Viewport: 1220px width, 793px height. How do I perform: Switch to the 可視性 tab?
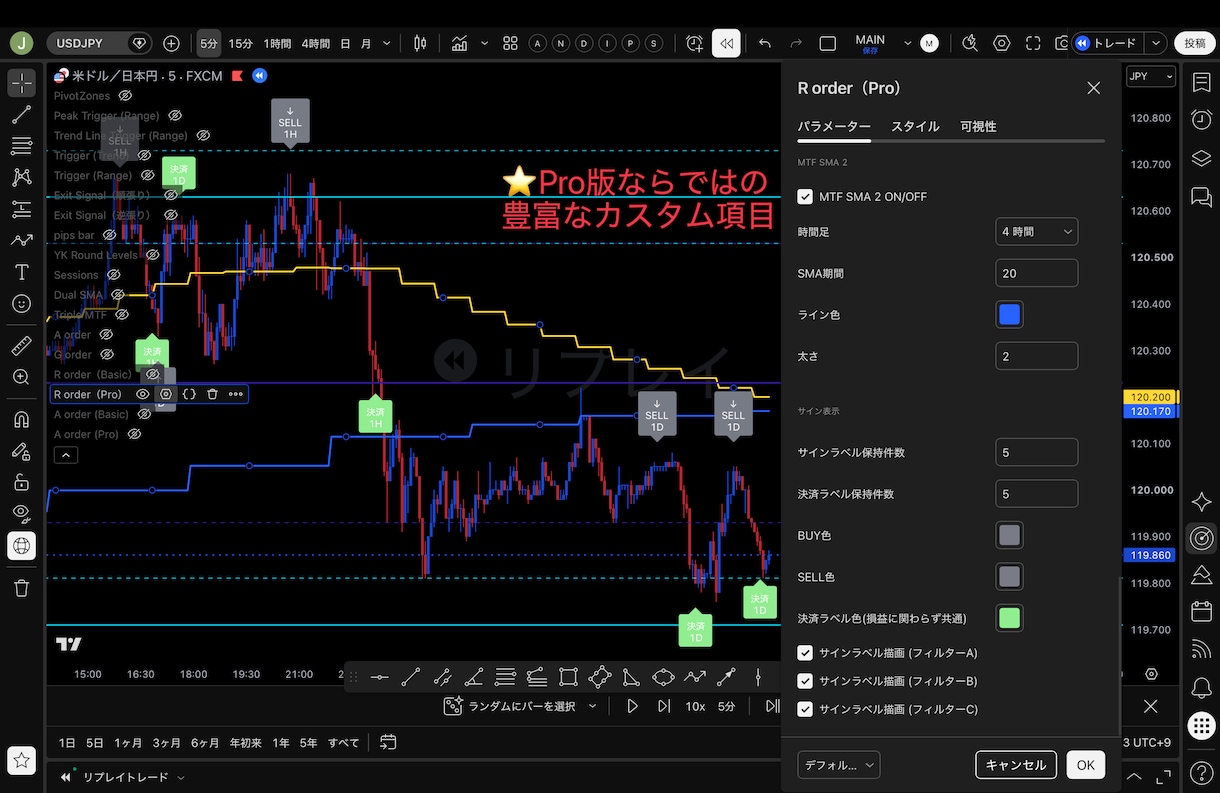(x=978, y=127)
